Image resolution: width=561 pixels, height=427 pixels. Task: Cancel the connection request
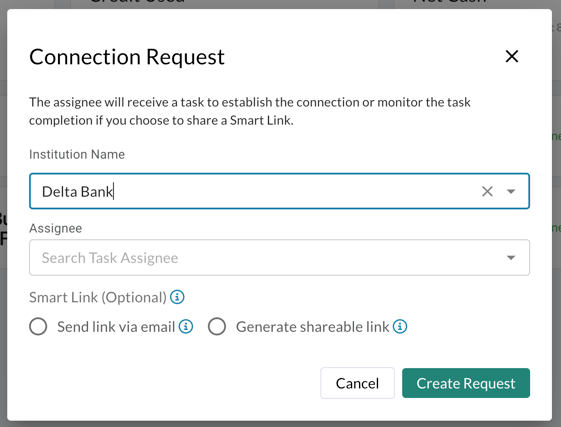pos(357,383)
